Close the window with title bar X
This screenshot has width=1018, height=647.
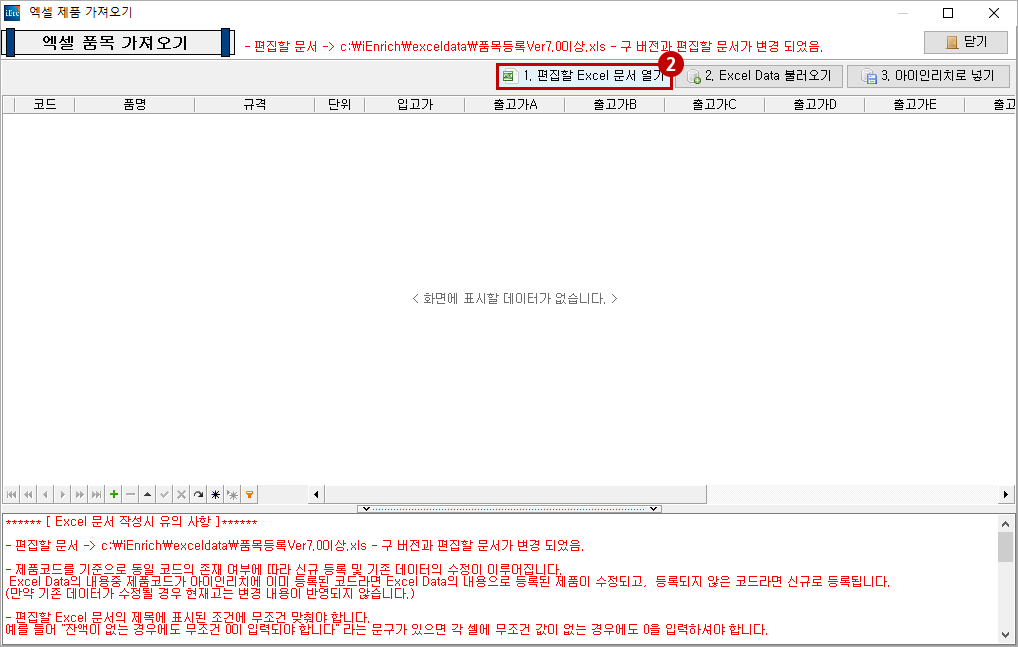[993, 13]
